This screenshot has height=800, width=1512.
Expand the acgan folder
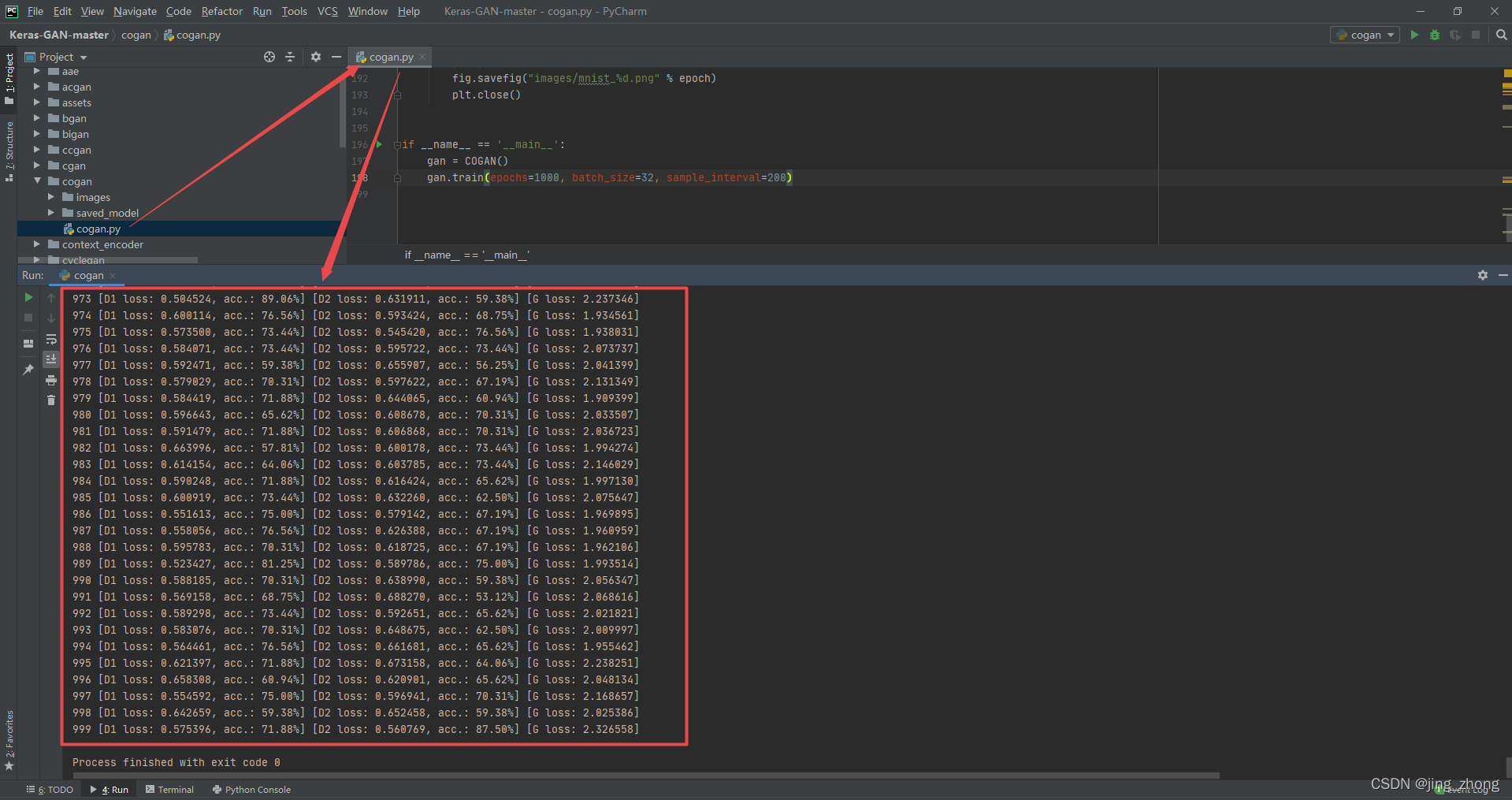pos(36,87)
